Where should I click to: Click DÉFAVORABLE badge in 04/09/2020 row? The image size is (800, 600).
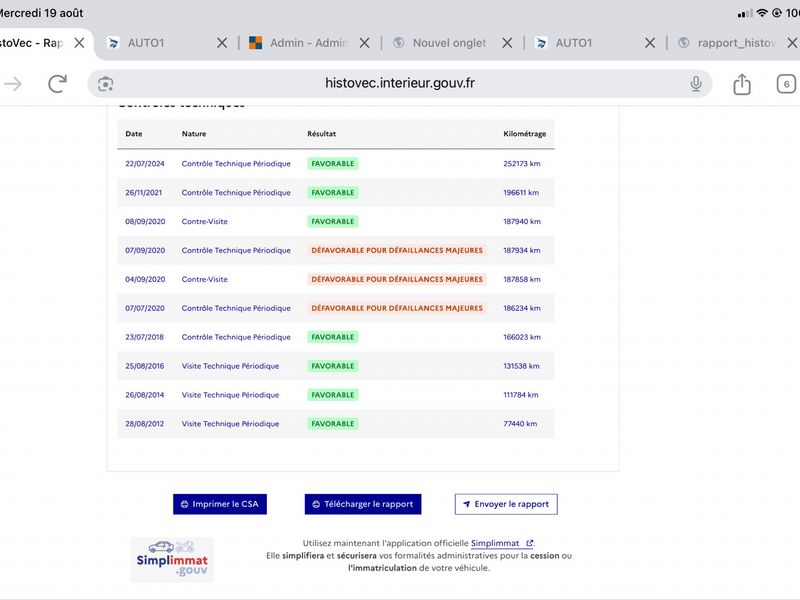click(397, 279)
